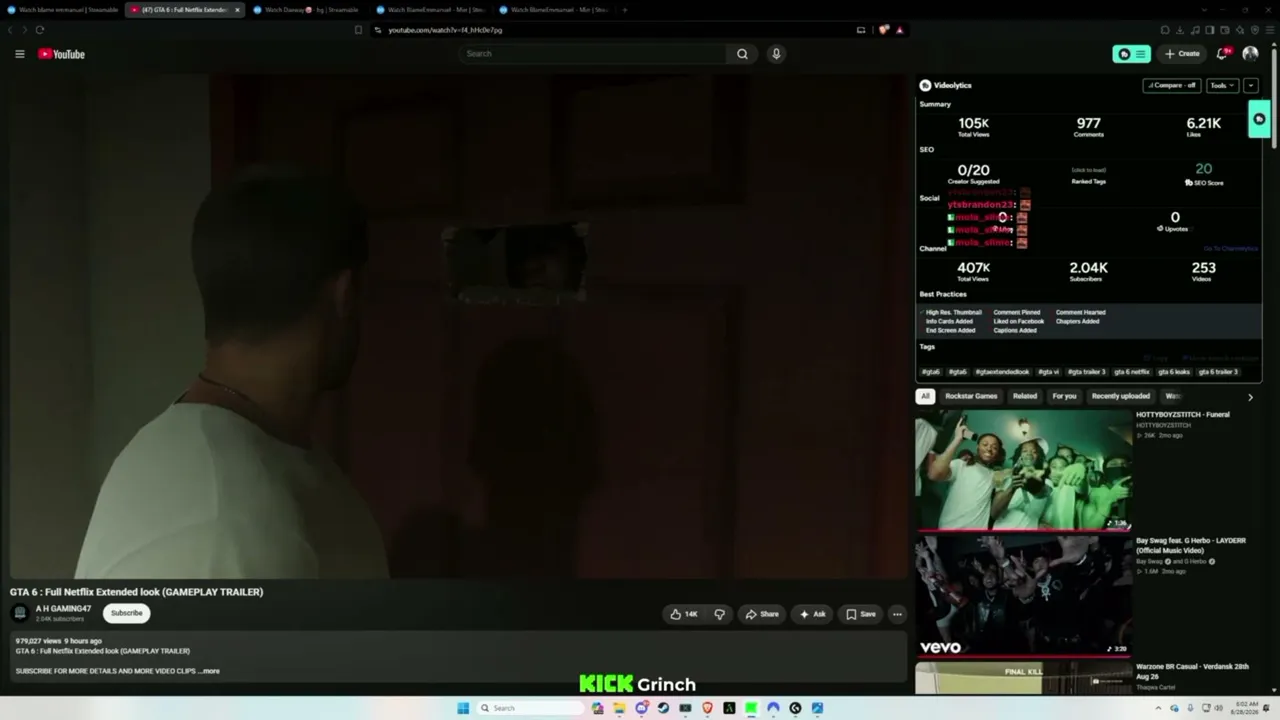Select the Recently uploaded filter chip
The image size is (1280, 720).
1121,396
